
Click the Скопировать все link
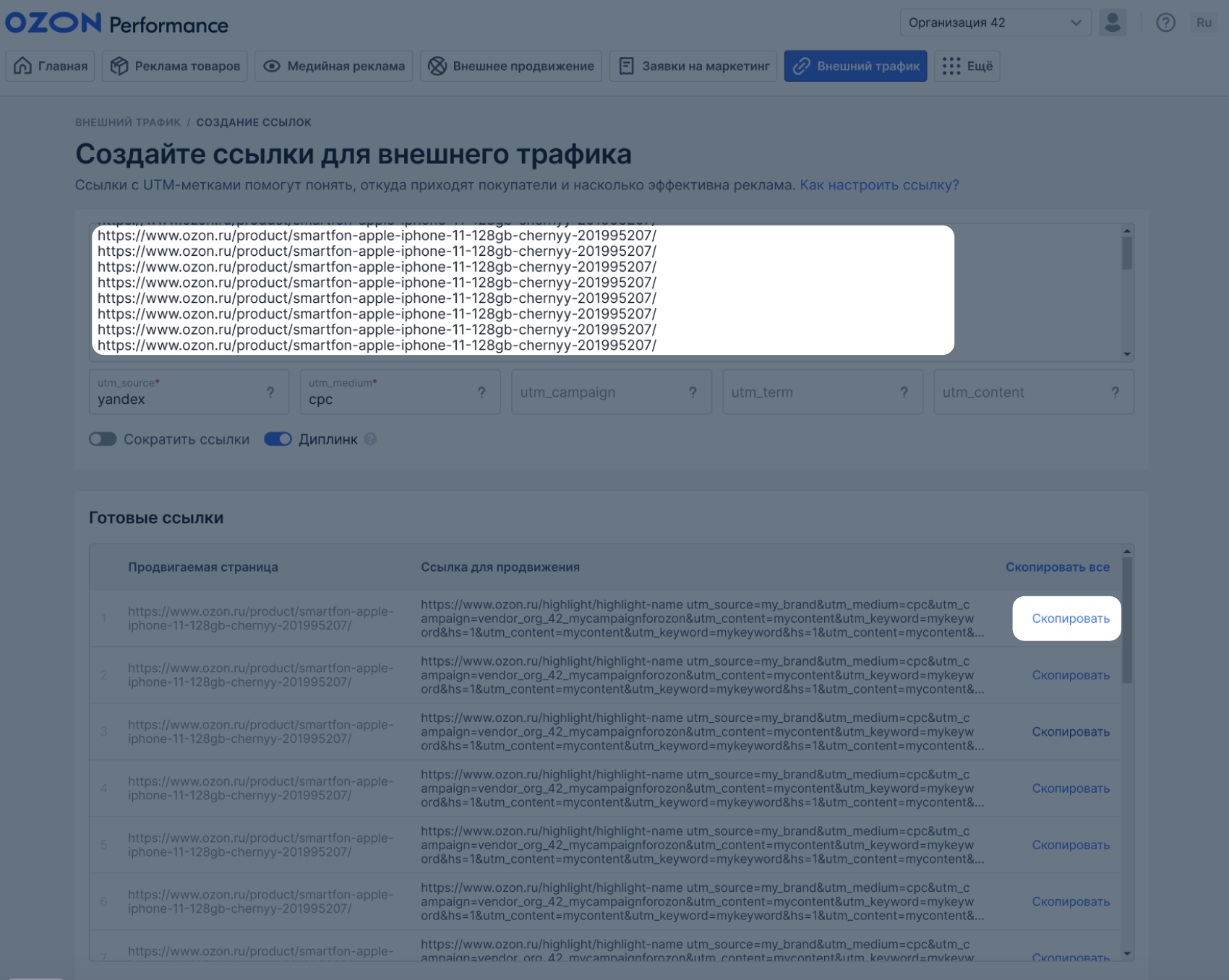point(1057,567)
